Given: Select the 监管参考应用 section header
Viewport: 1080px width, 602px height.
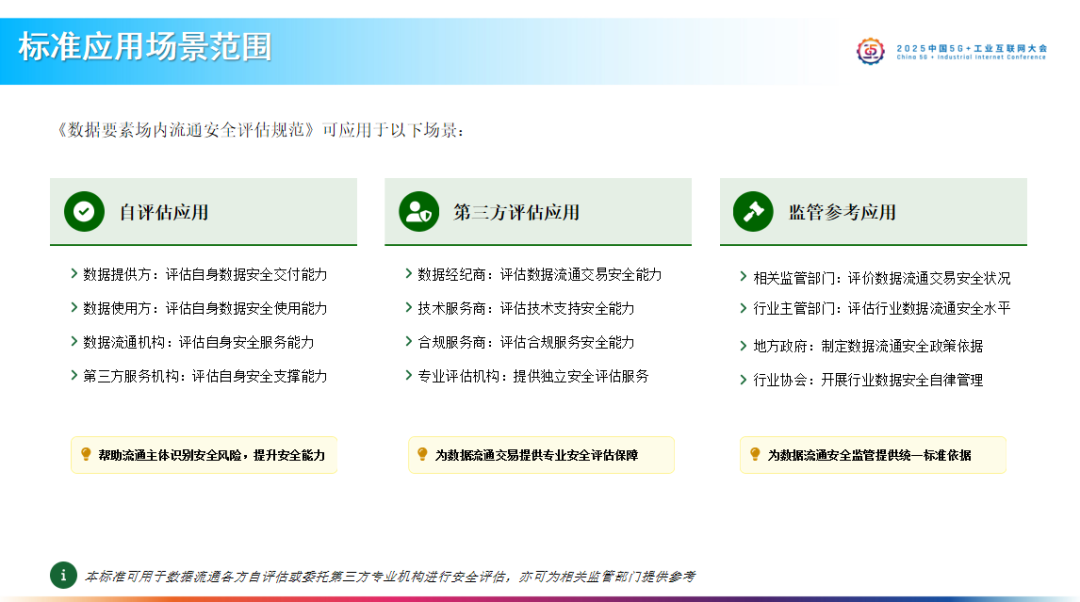Looking at the screenshot, I should (x=842, y=212).
